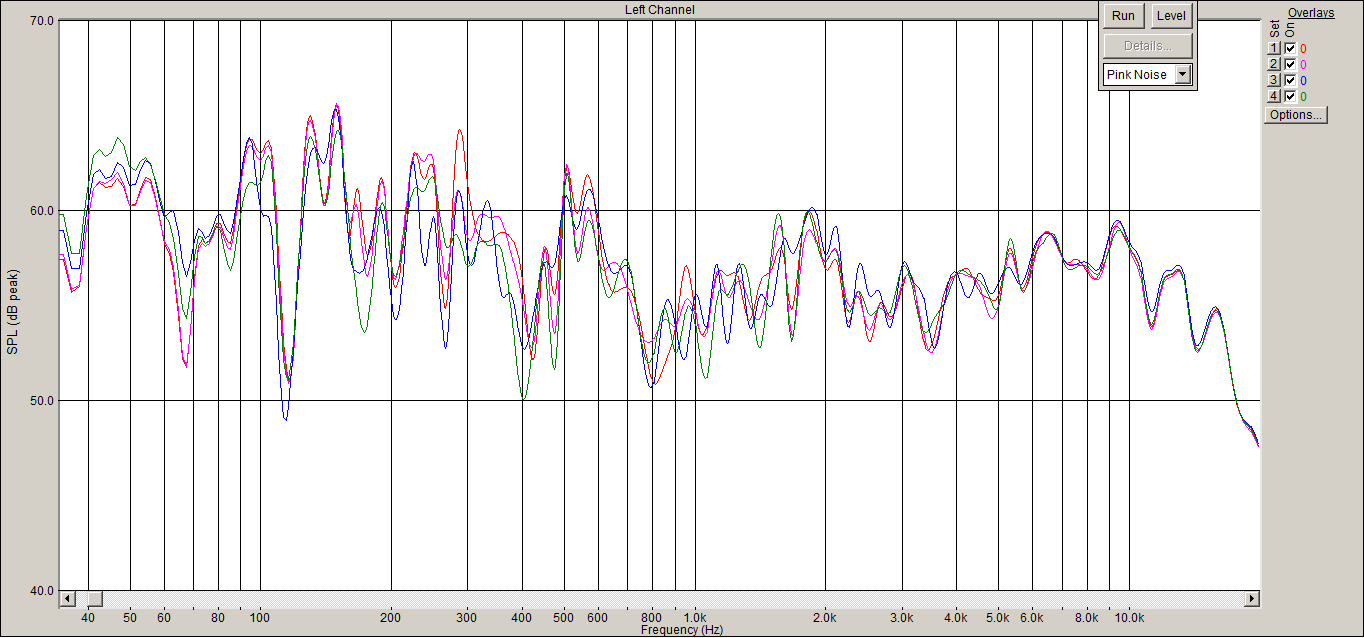1364x638 pixels.
Task: Click the 70.0 dB axis value
Action: [42, 20]
